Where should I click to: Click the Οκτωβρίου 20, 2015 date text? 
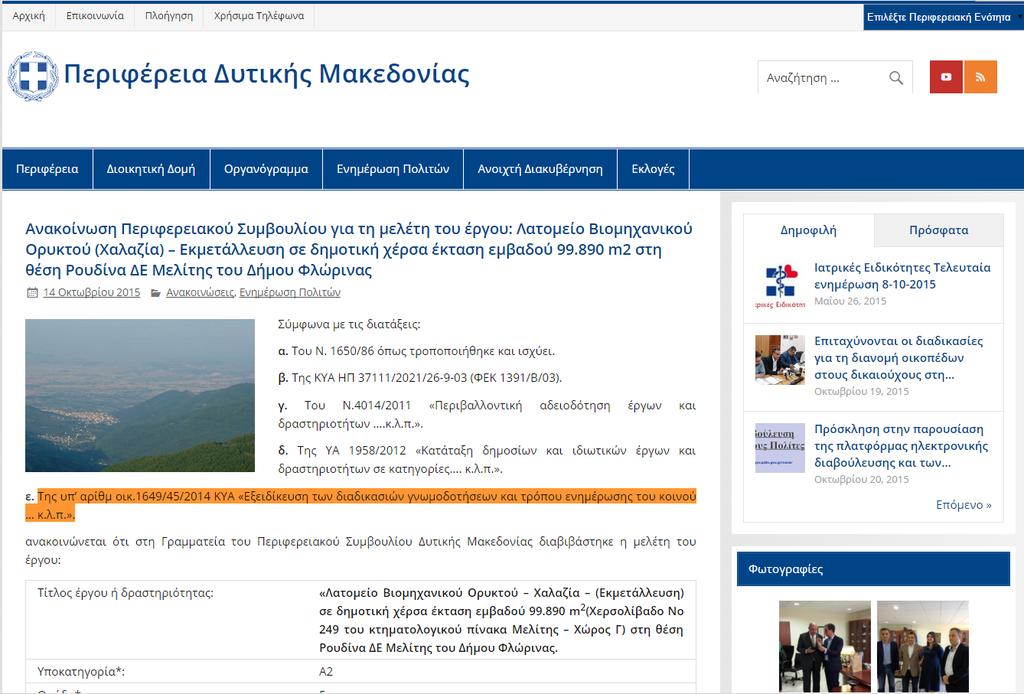861,479
